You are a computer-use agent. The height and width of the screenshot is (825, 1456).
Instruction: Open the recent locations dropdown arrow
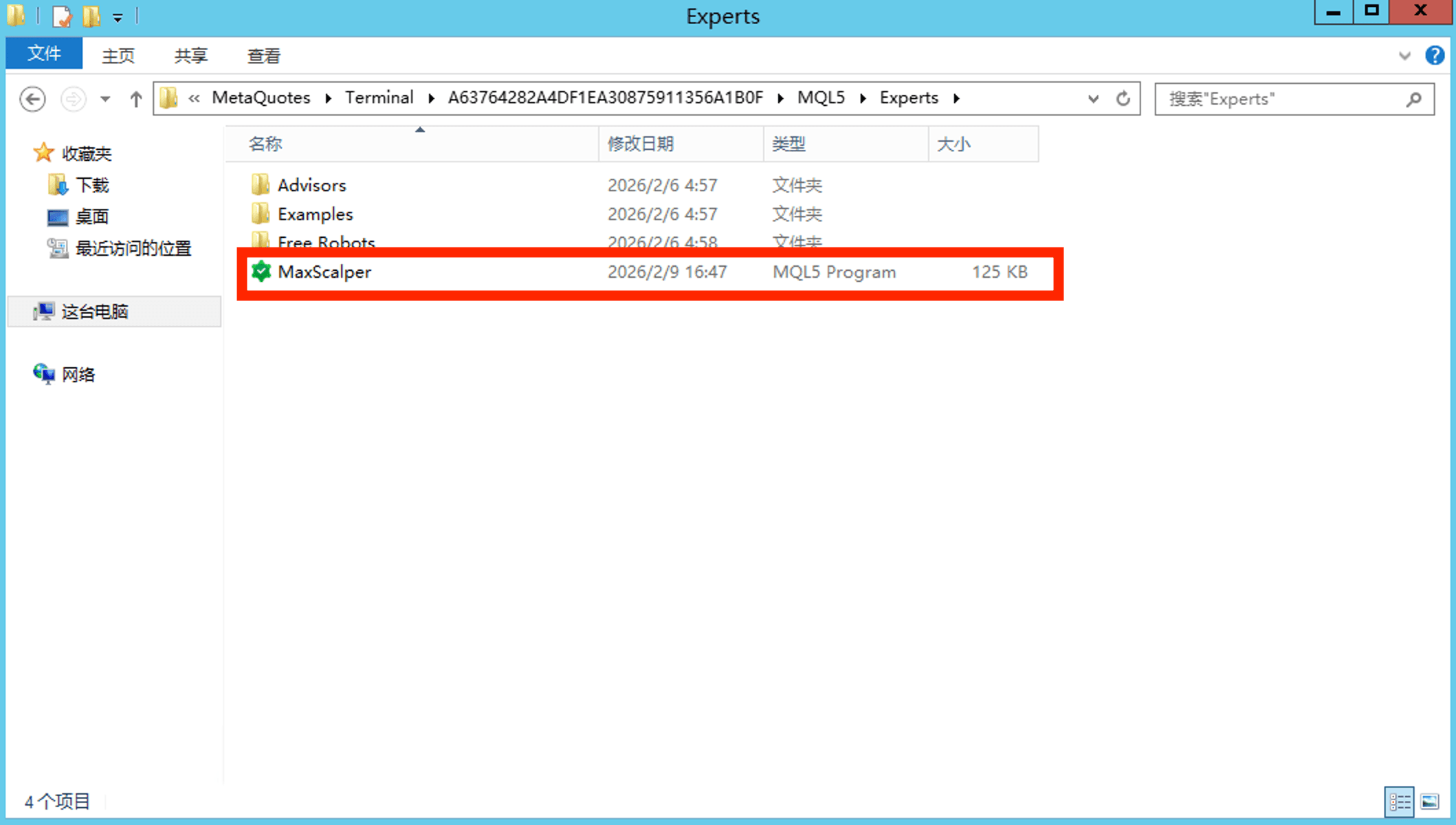[x=105, y=99]
